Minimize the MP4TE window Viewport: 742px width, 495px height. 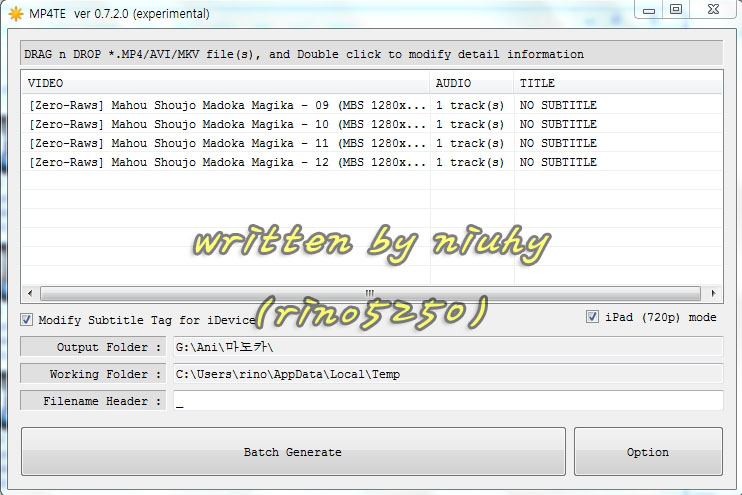[649, 9]
